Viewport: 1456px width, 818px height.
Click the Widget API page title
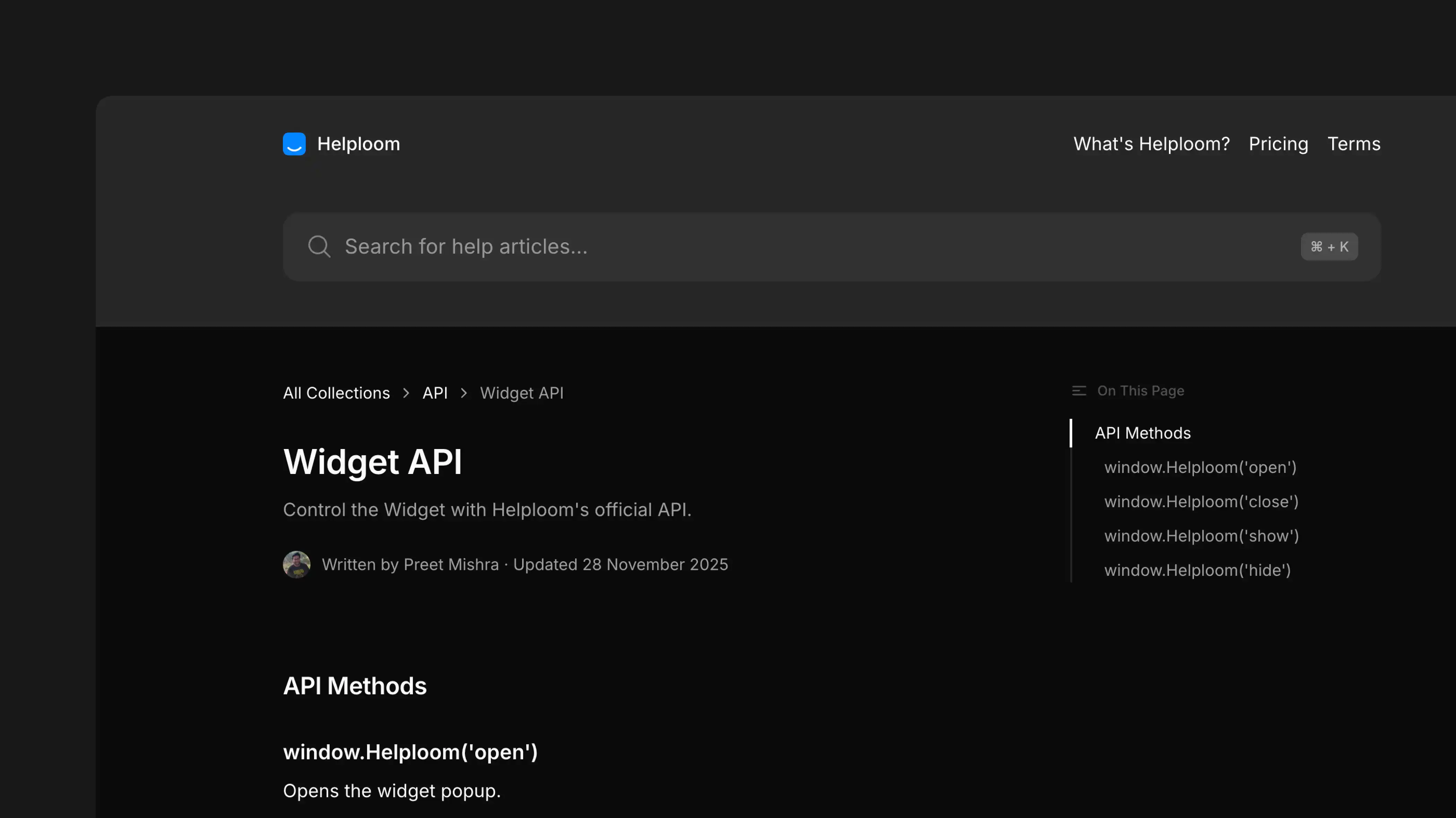(x=373, y=461)
